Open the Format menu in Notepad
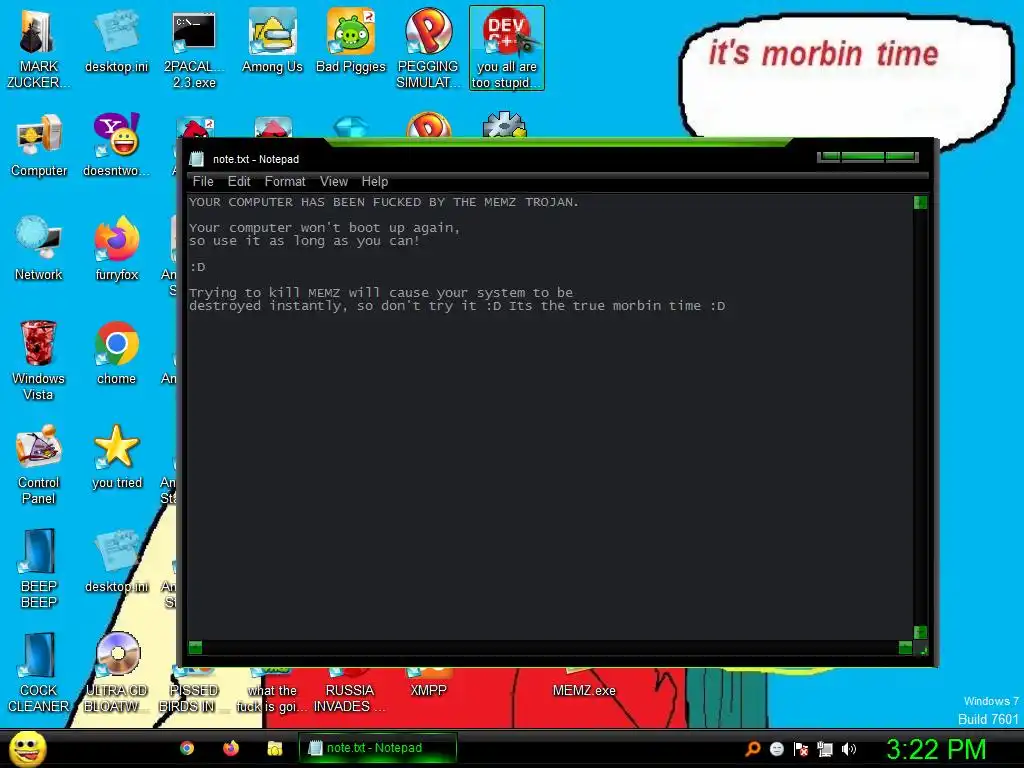 (285, 182)
